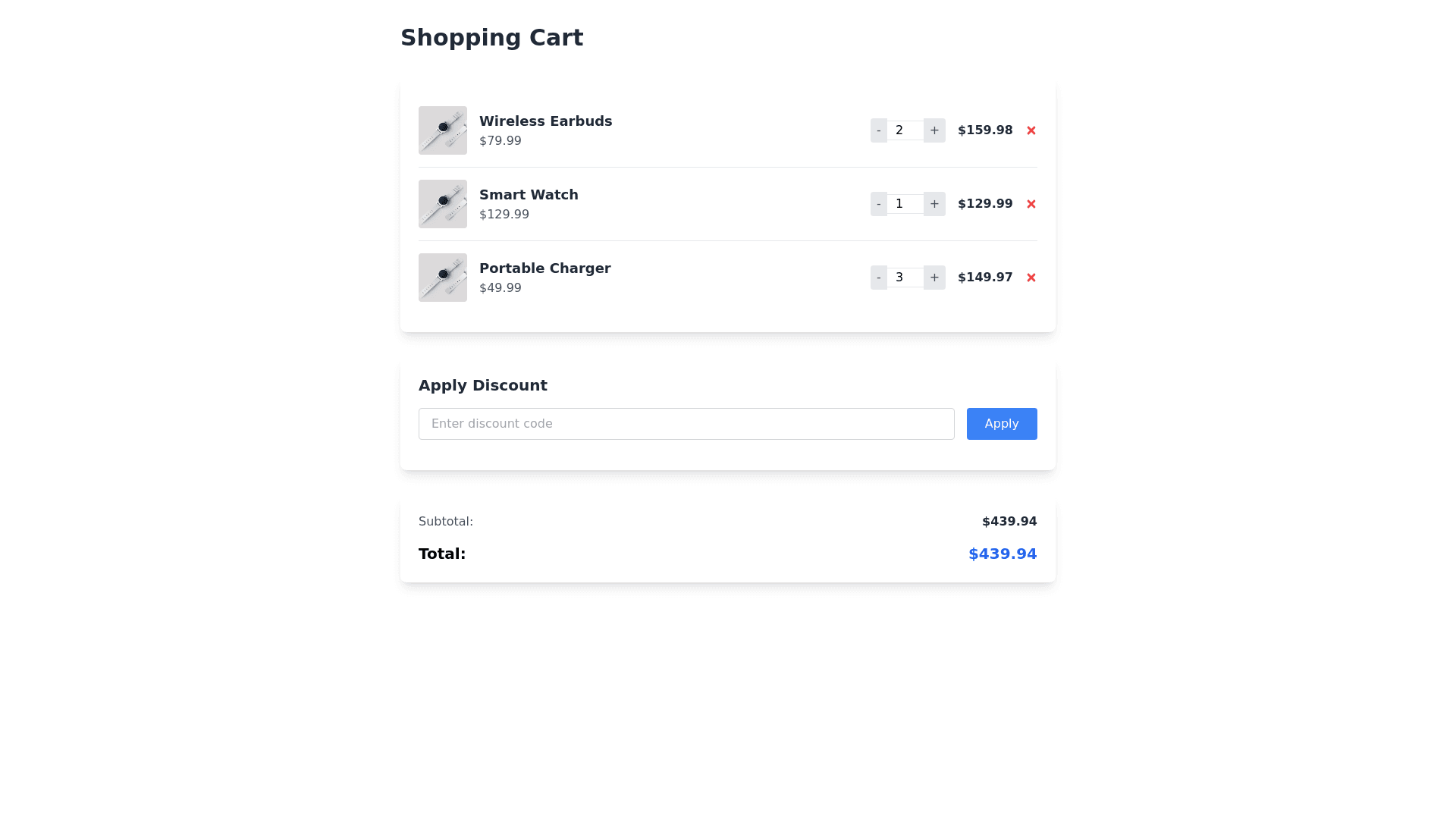1456x819 pixels.
Task: Click the Portable Charger quantity box
Action: (905, 278)
